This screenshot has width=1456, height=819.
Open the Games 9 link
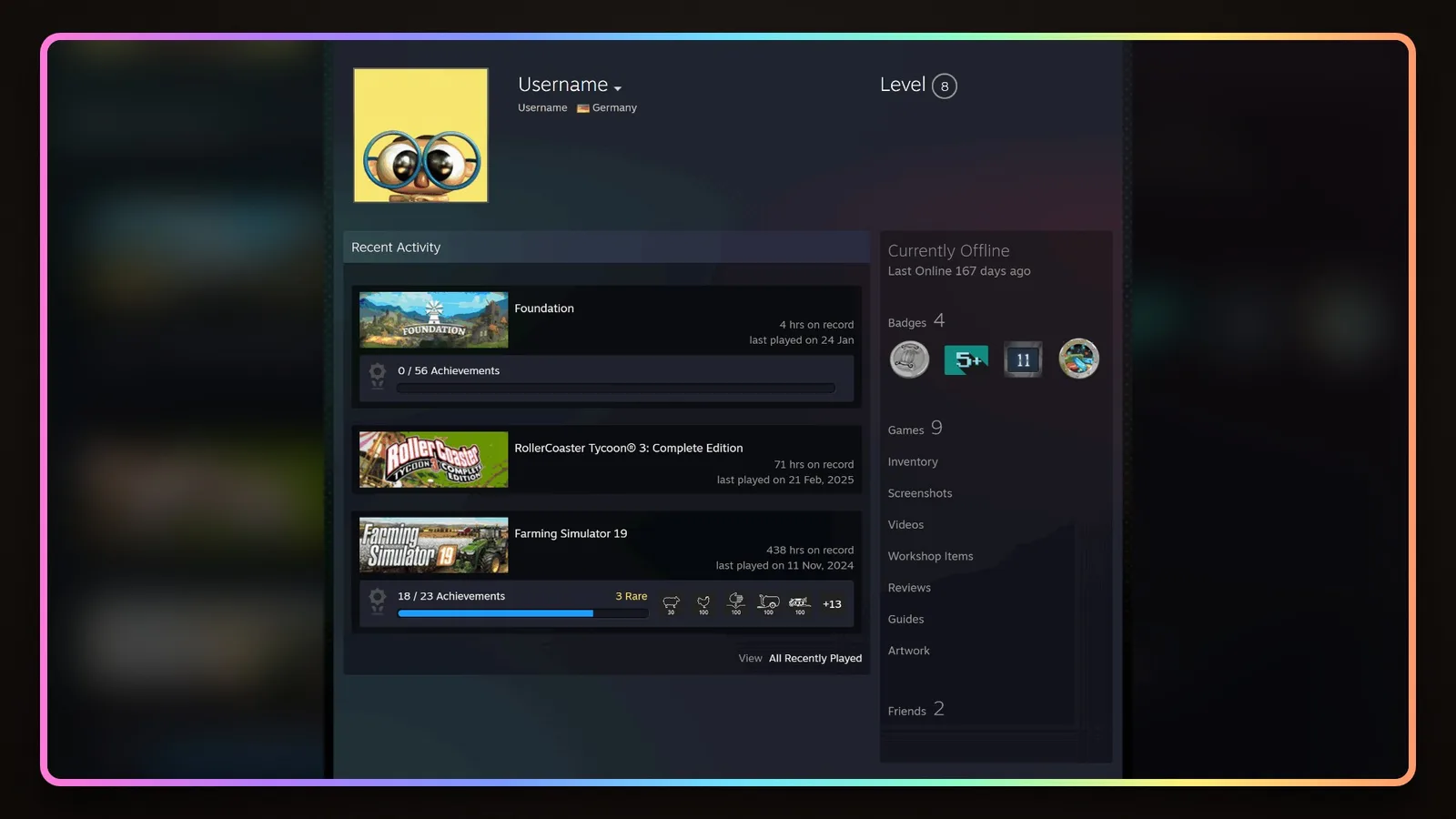point(915,429)
